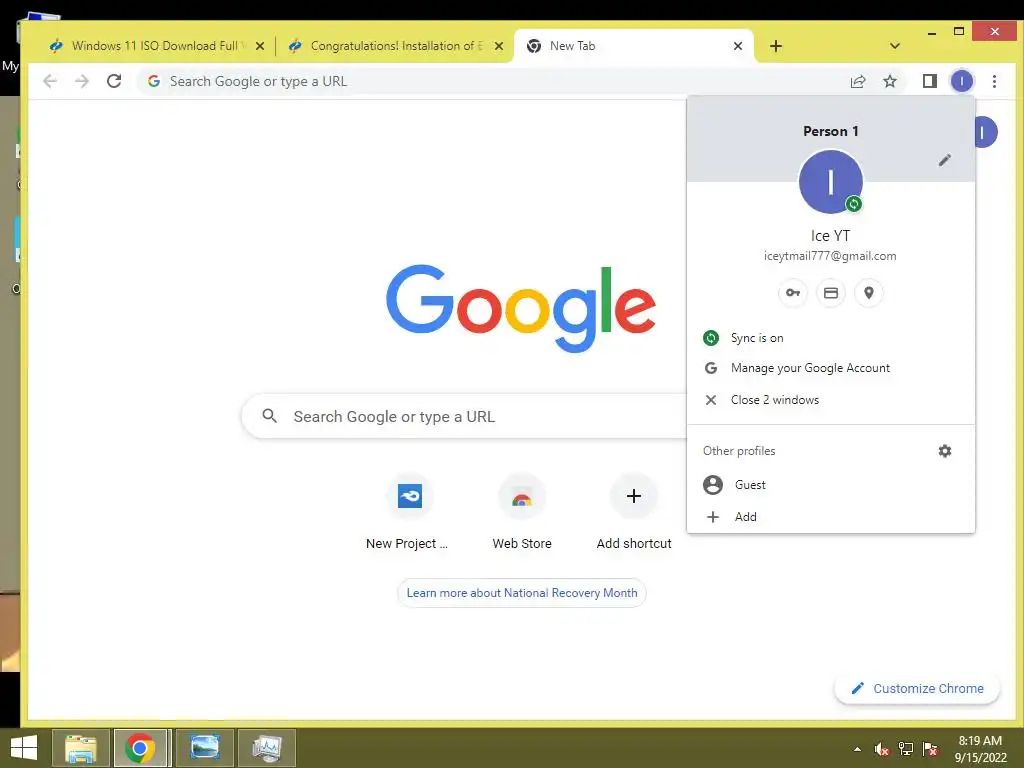Viewport: 1024px width, 768px height.
Task: Click the Google logo
Action: 520,308
